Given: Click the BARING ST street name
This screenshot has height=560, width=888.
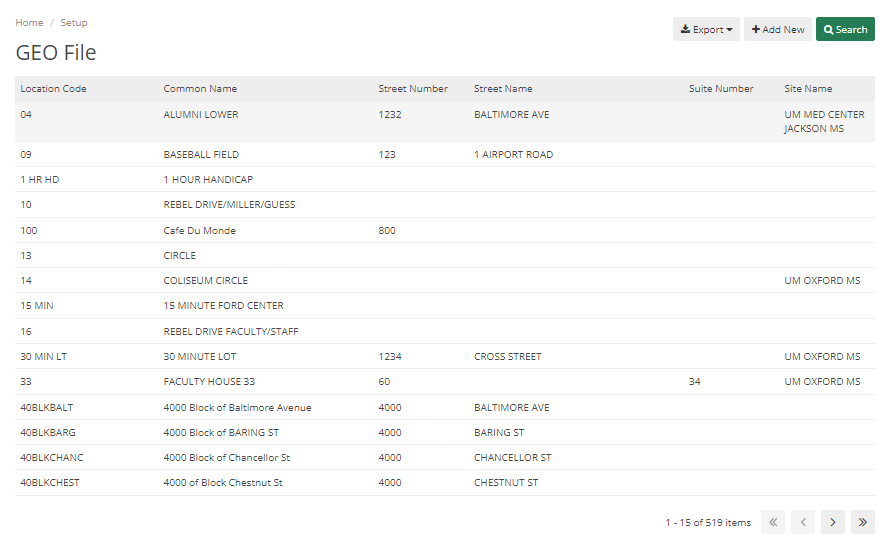Looking at the screenshot, I should pyautogui.click(x=499, y=433).
